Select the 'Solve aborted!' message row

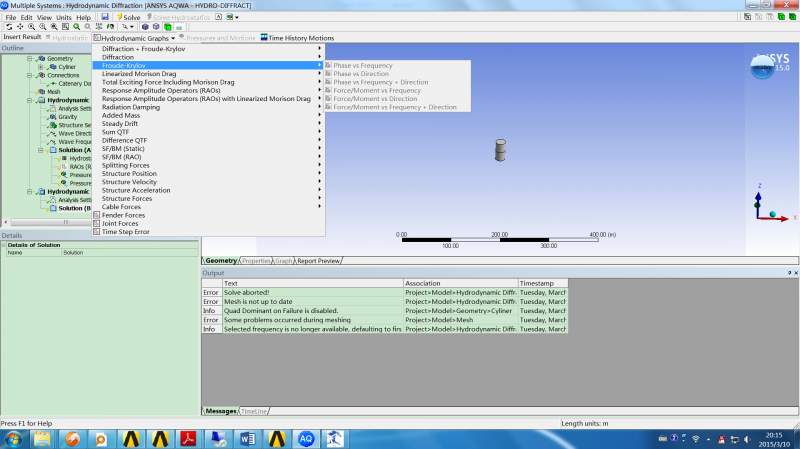(x=385, y=292)
